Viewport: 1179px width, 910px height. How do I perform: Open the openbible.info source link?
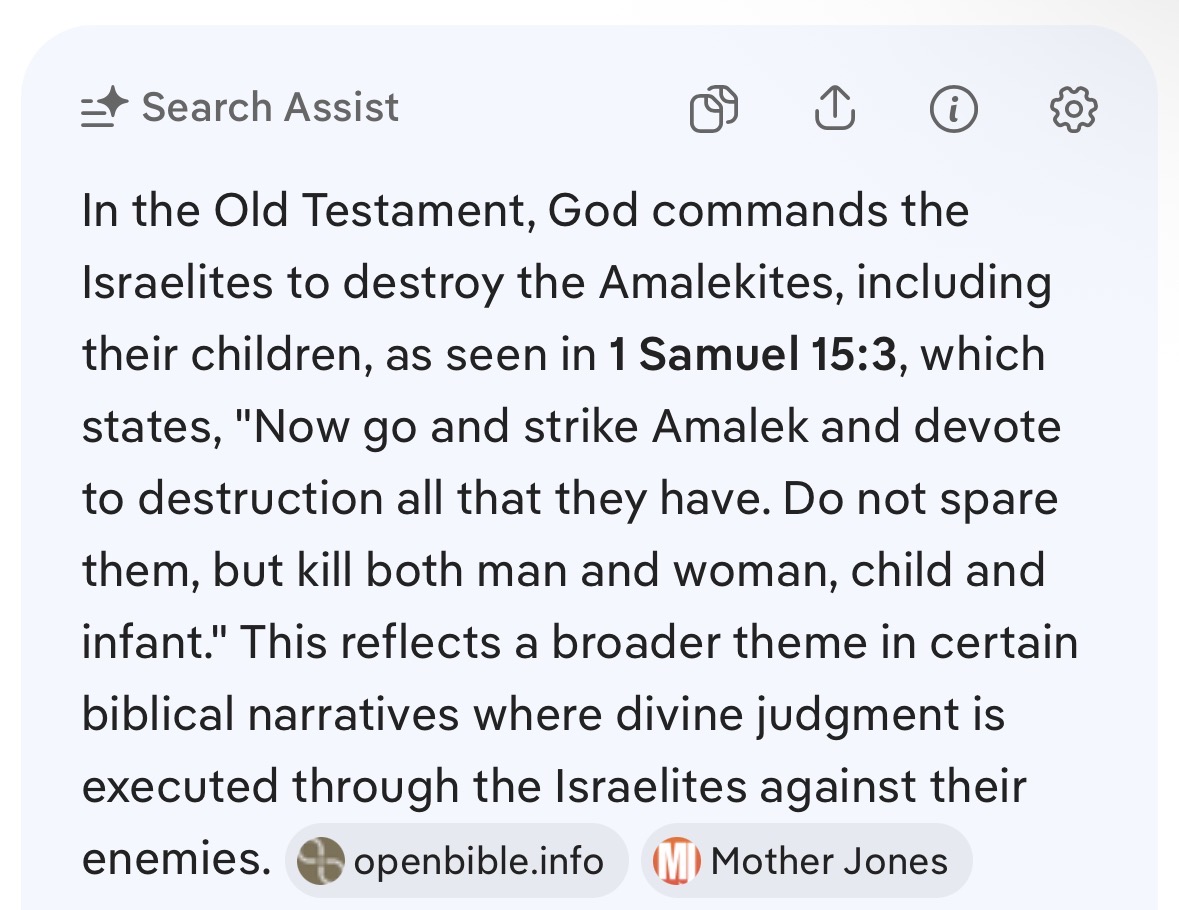pyautogui.click(x=456, y=860)
